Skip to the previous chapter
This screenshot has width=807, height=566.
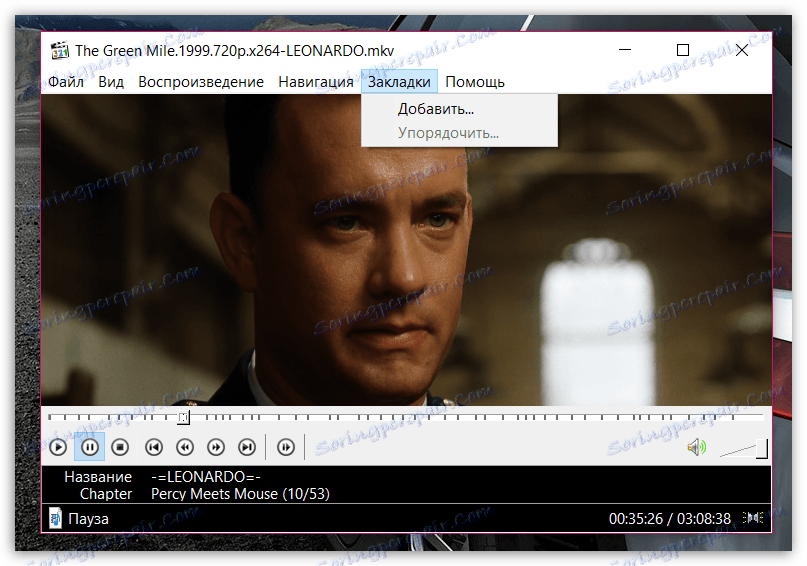[154, 447]
